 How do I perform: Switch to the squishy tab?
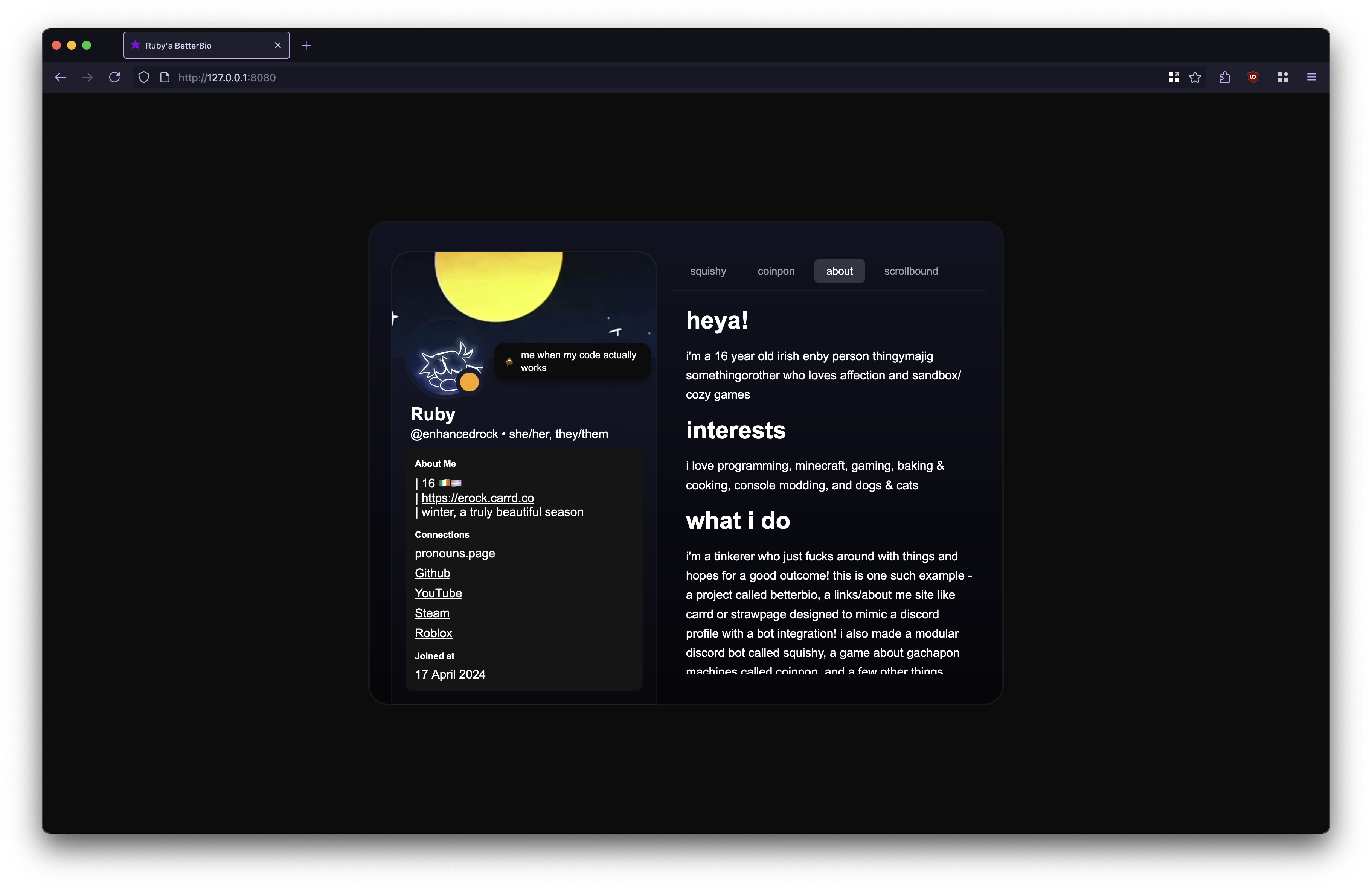point(708,271)
